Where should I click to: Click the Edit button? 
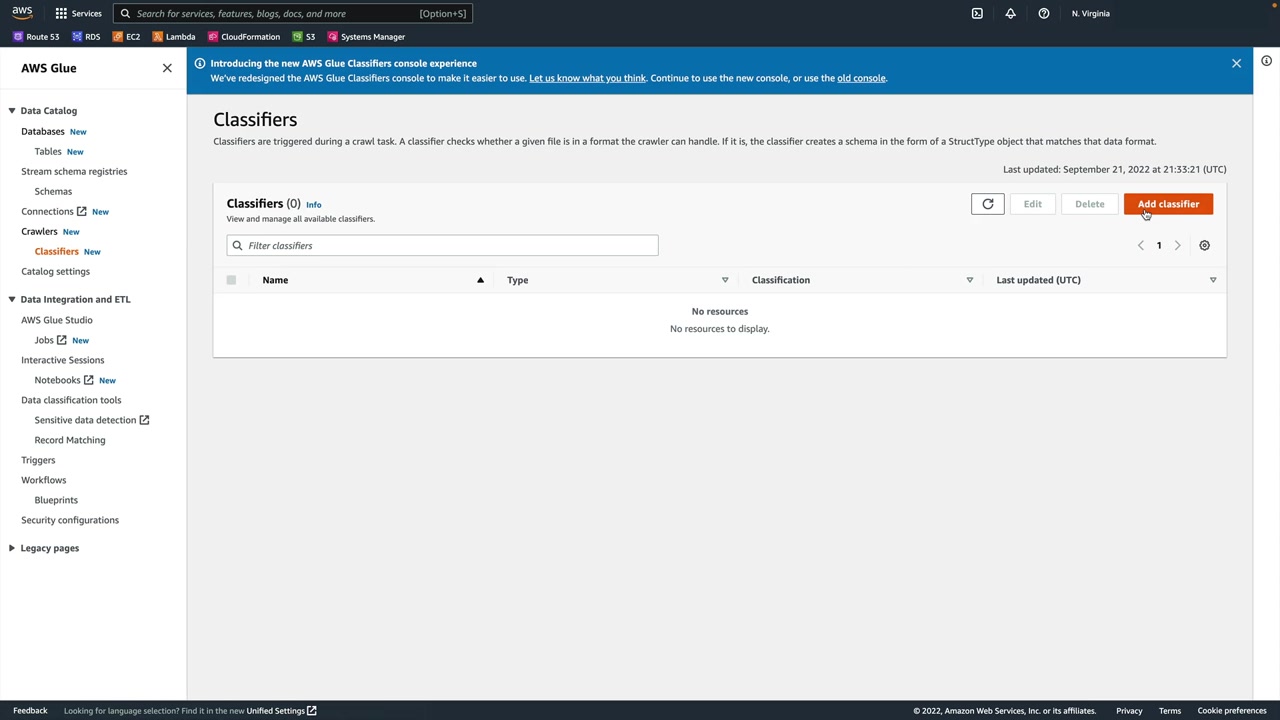(1032, 204)
